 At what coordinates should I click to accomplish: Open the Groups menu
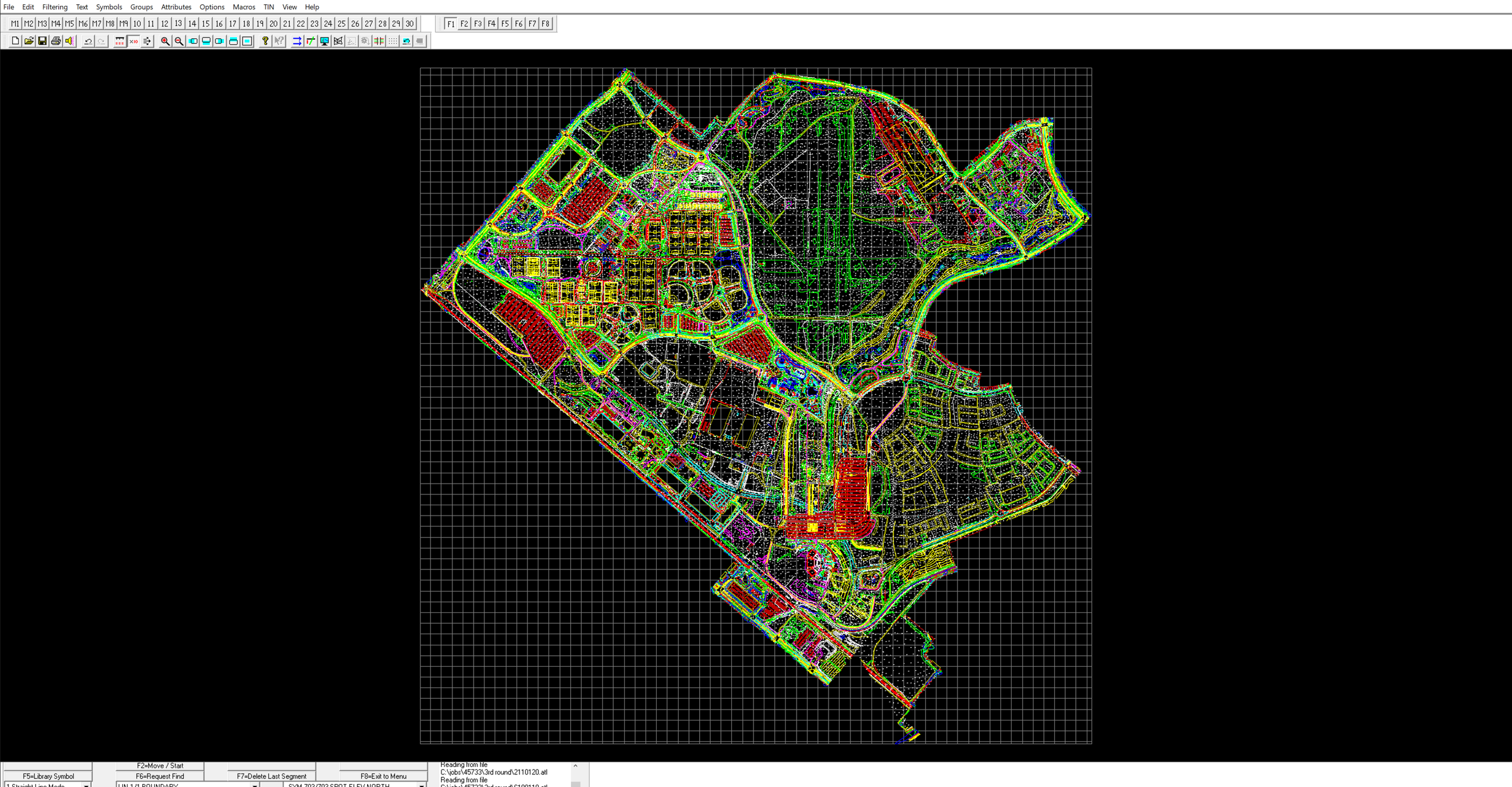click(142, 7)
